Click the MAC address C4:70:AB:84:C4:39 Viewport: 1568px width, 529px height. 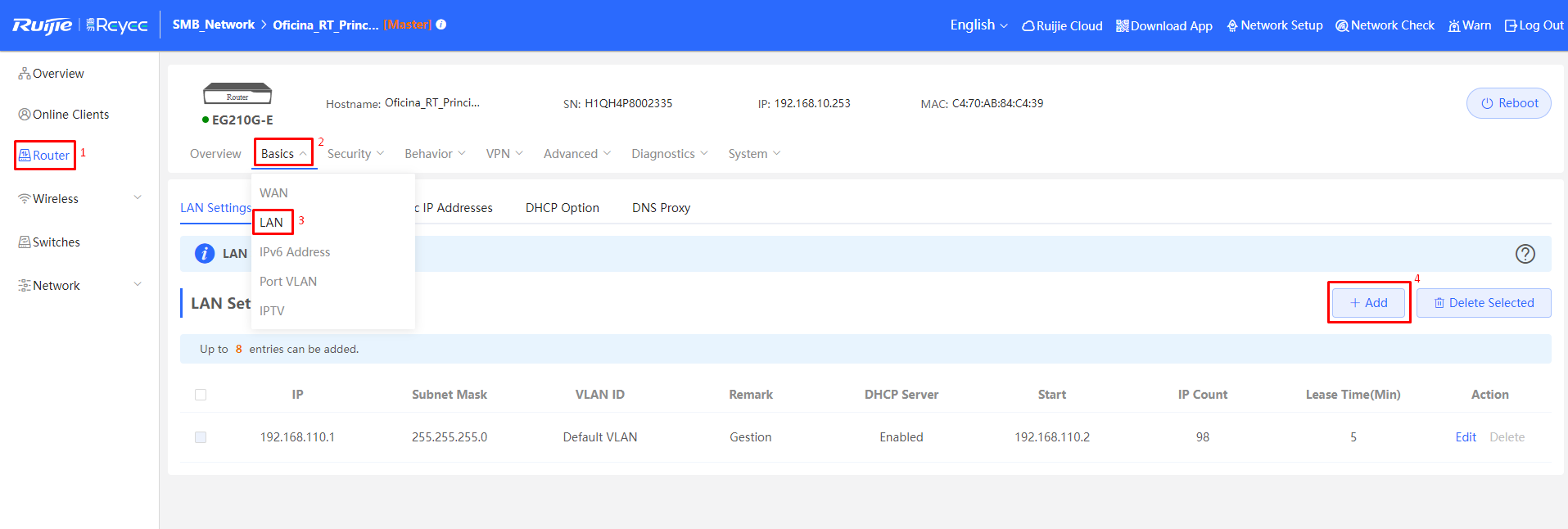point(997,103)
